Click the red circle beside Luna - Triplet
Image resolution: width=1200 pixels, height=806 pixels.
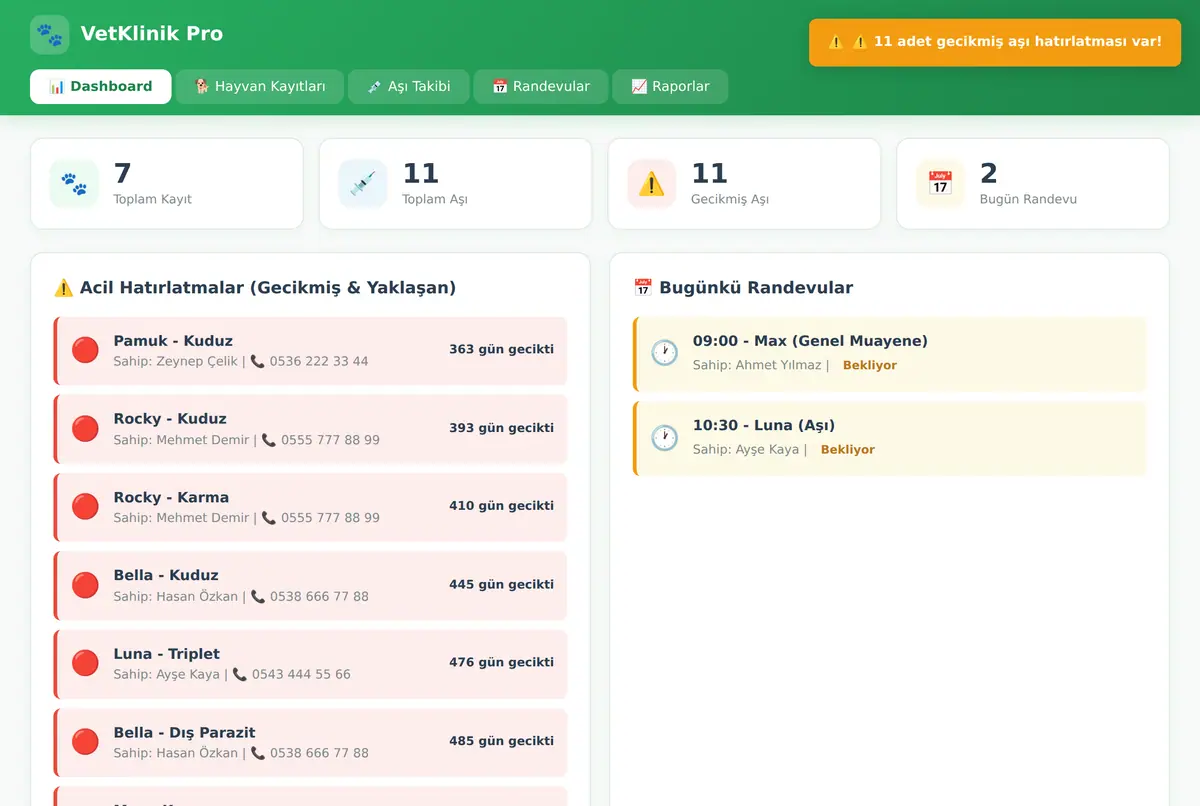tap(85, 663)
